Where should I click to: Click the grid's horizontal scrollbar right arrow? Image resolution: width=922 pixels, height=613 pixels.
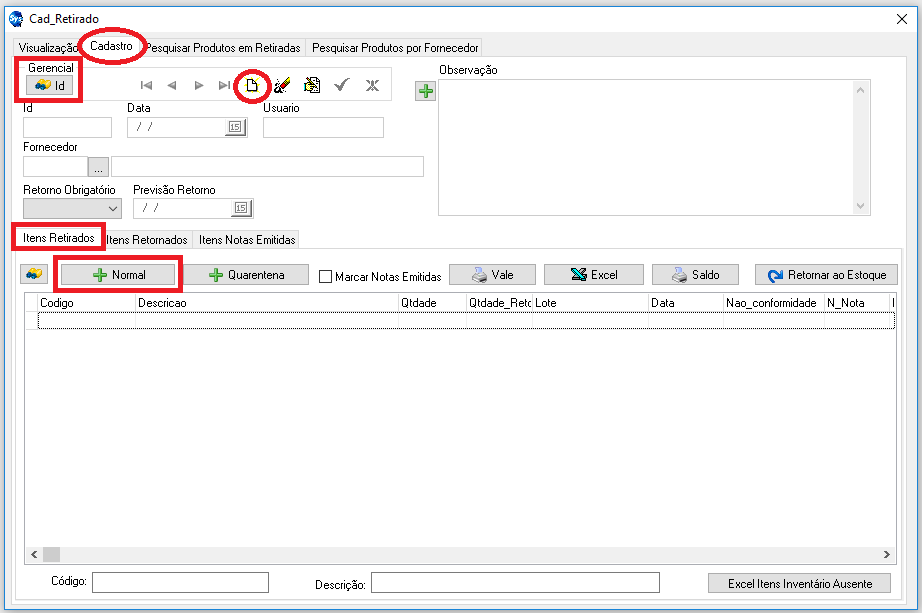[885, 554]
